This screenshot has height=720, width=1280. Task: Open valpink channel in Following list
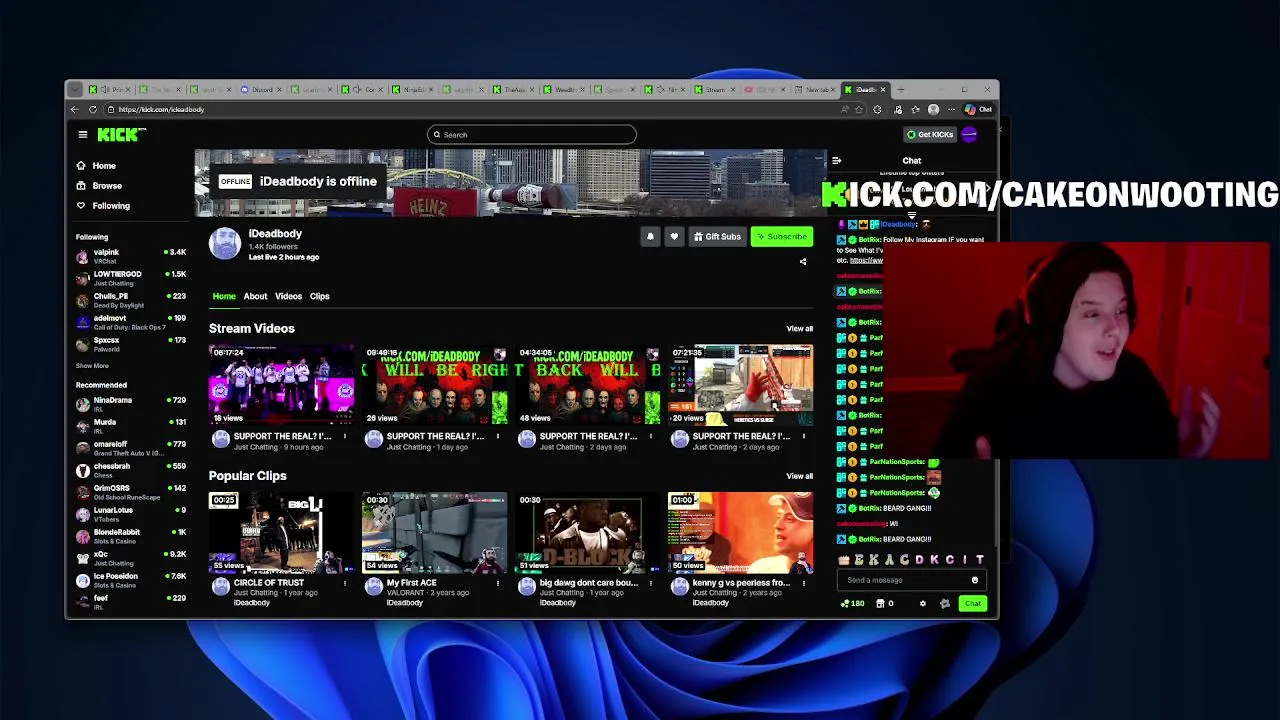coord(131,256)
